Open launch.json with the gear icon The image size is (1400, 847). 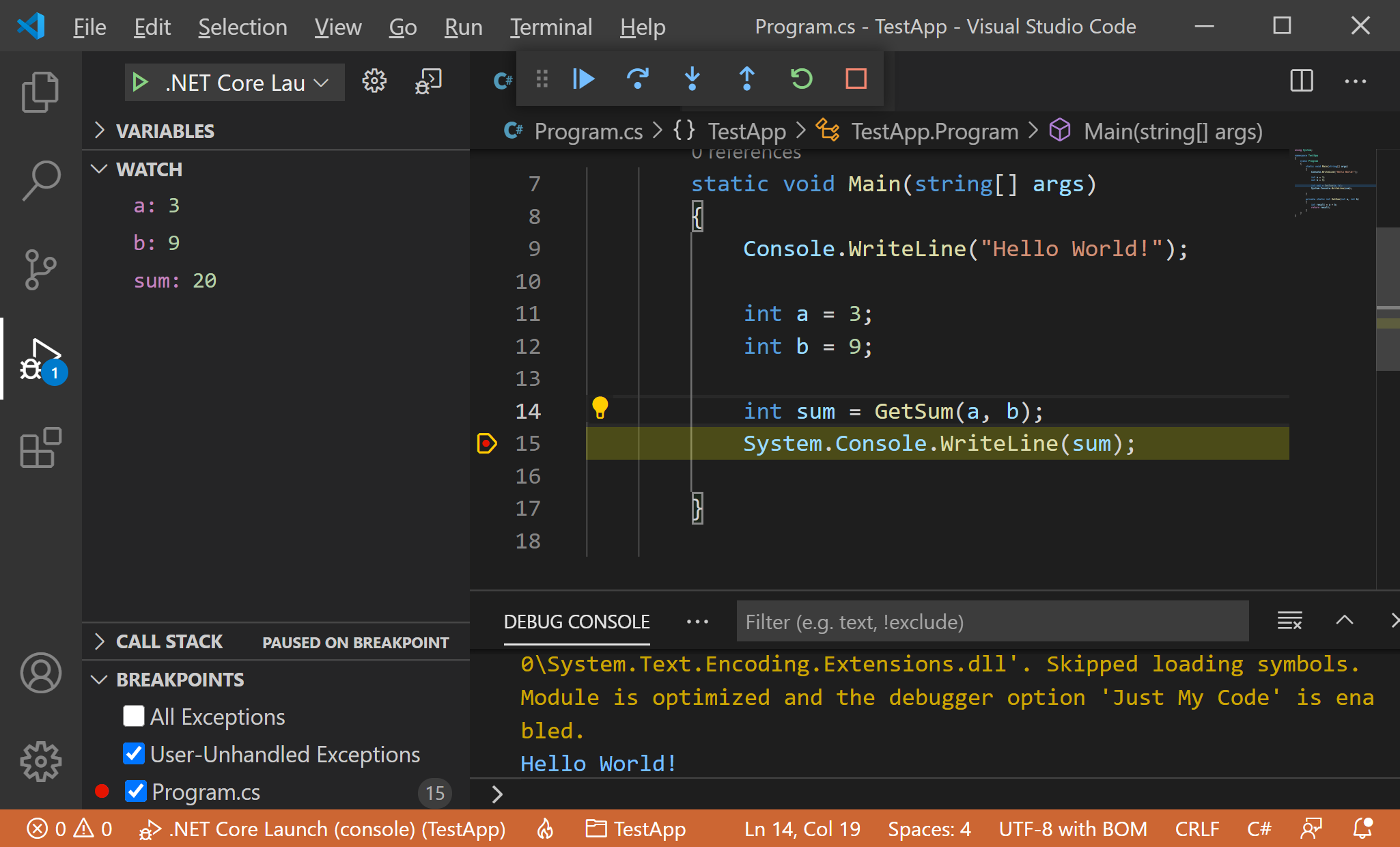pyautogui.click(x=374, y=82)
